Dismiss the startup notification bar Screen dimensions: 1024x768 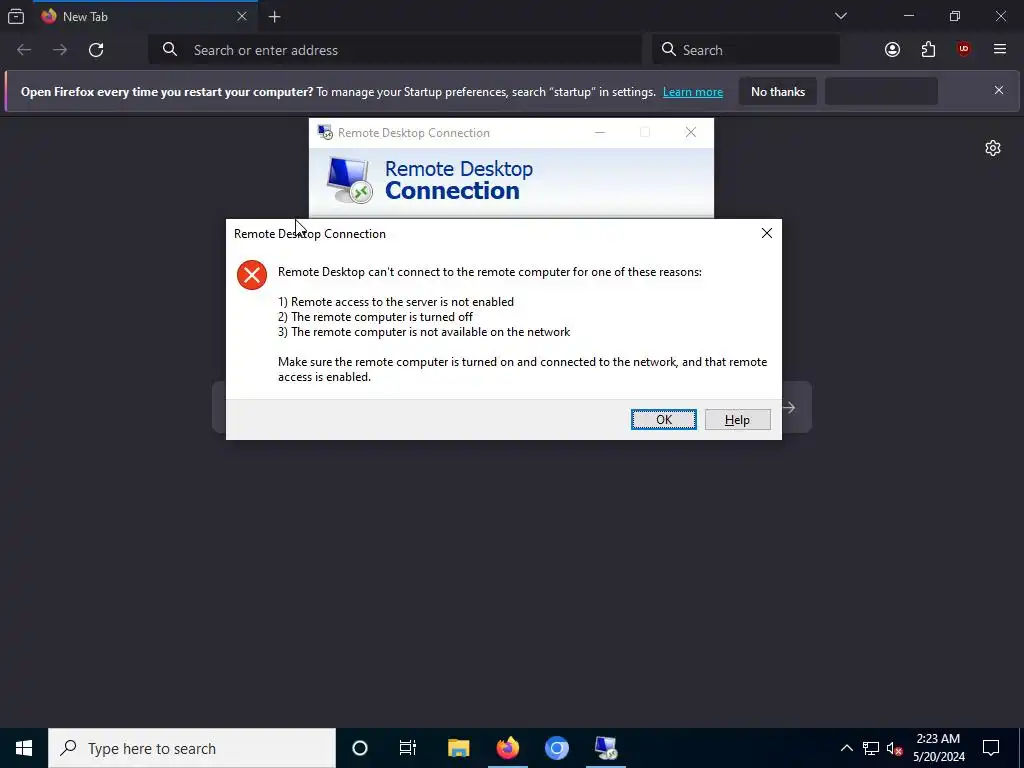(x=999, y=90)
